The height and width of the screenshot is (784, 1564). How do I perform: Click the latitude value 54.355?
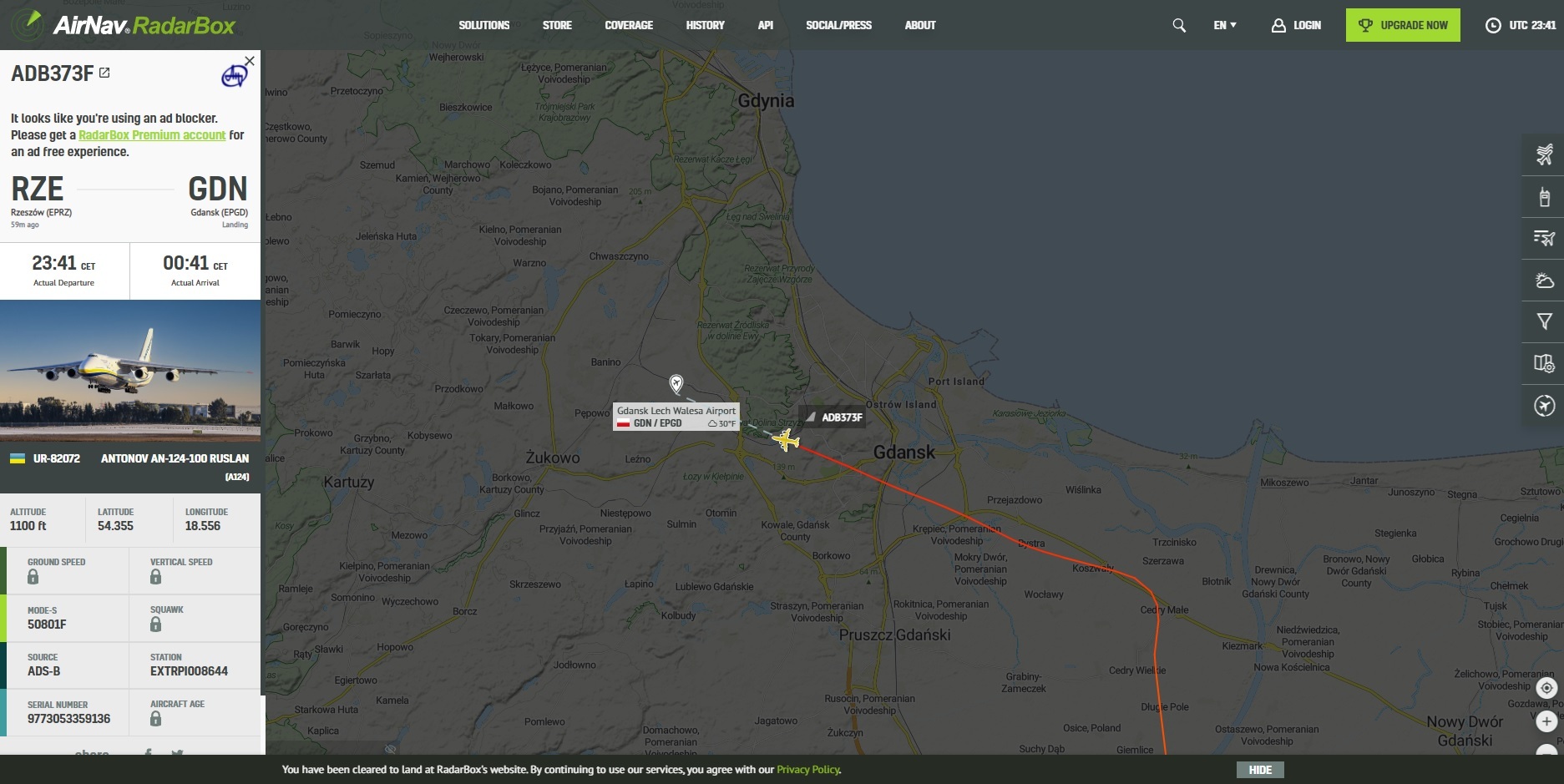[115, 526]
